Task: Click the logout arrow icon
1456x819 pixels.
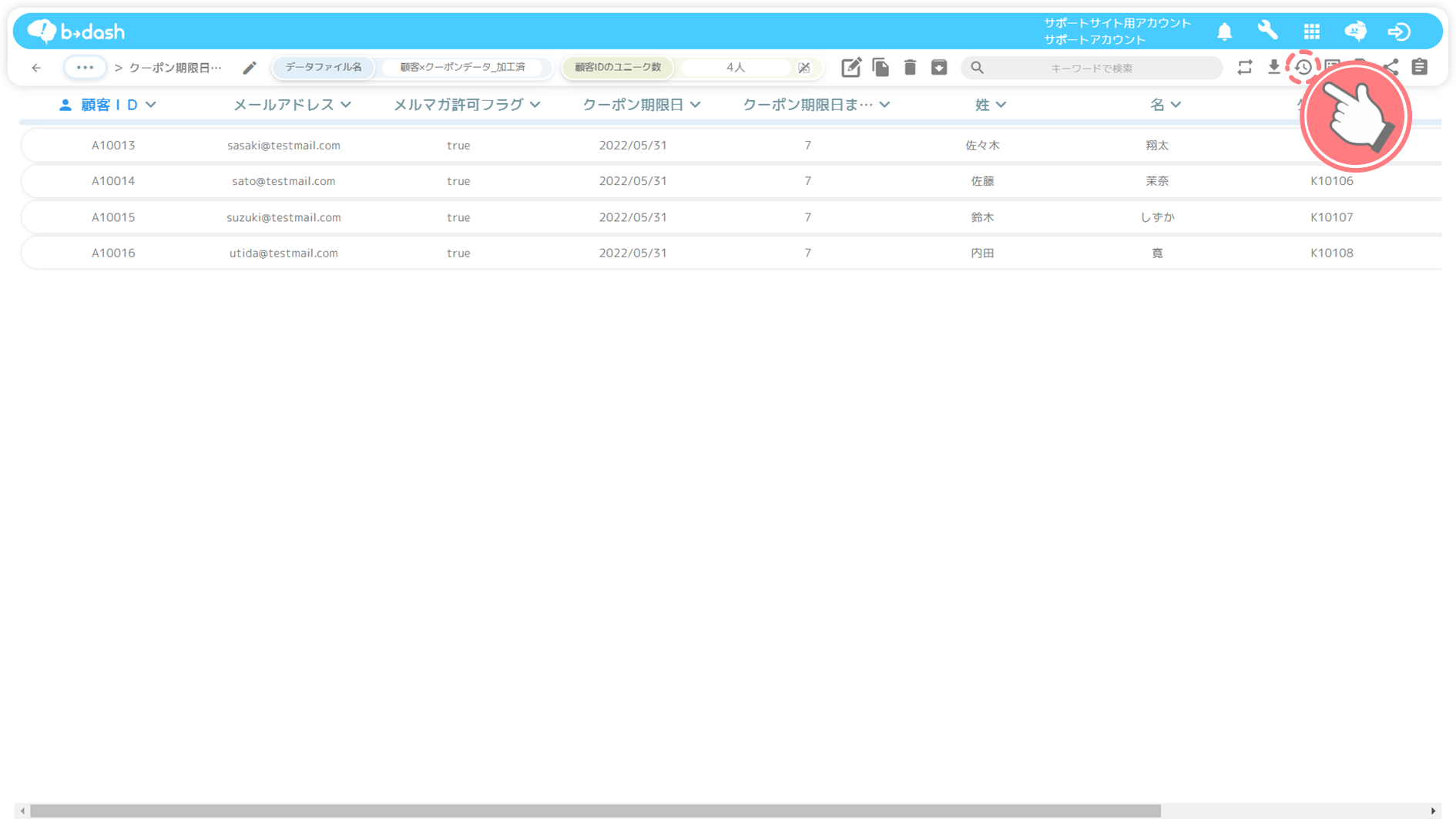Action: 1398,32
